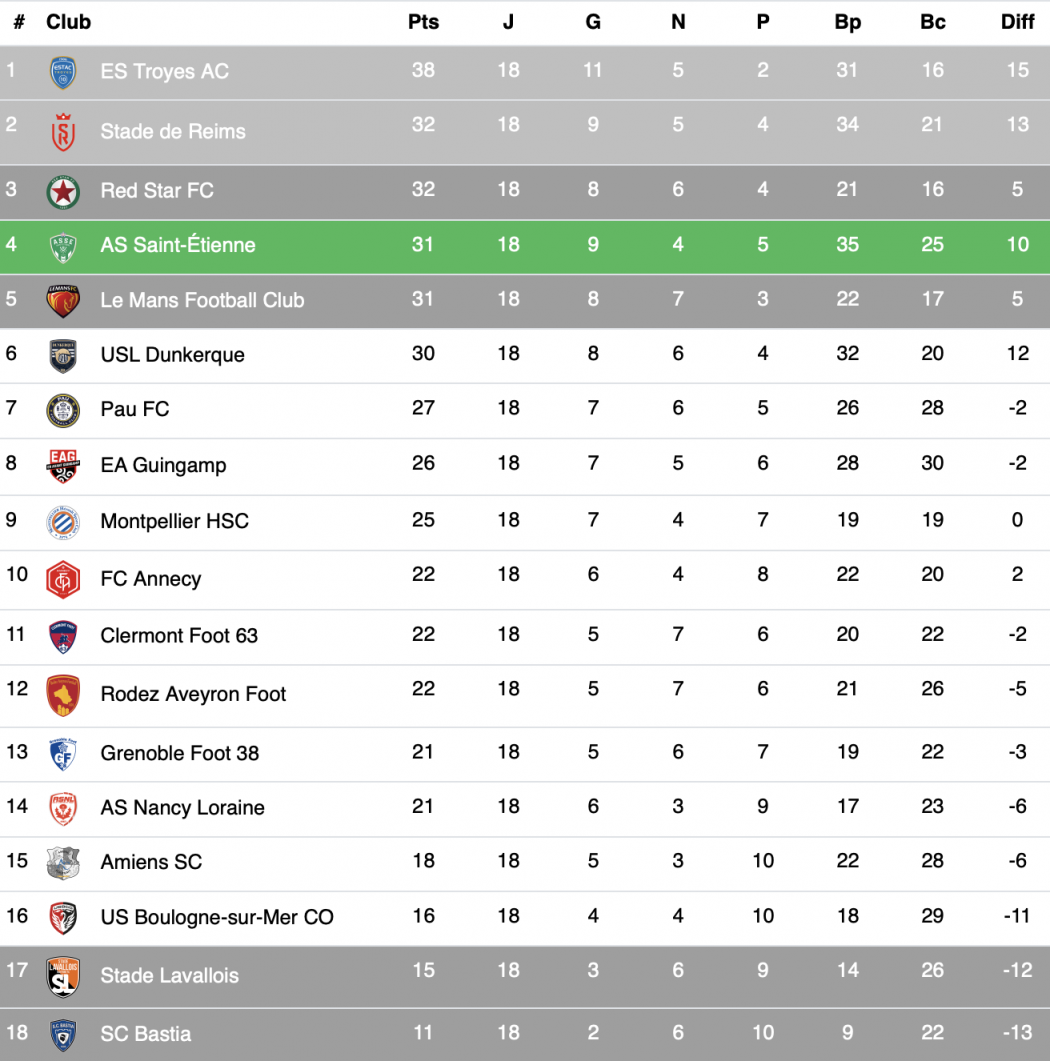Click the Diff column header
1050x1061 pixels.
[1017, 22]
